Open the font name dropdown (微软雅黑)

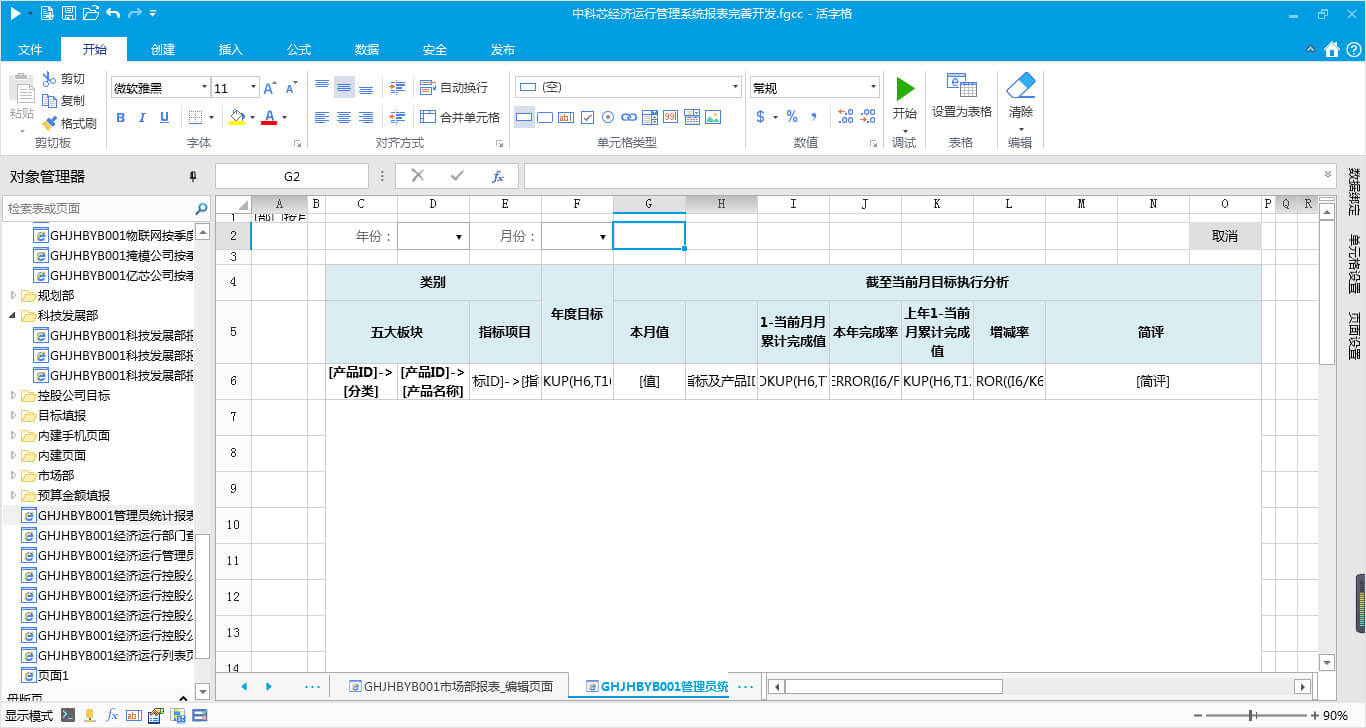(205, 88)
